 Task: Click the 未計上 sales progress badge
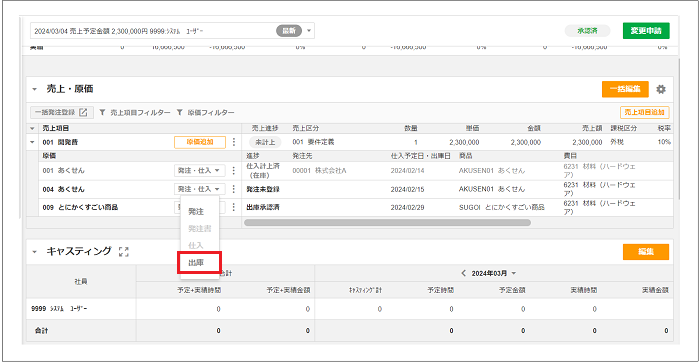click(265, 142)
